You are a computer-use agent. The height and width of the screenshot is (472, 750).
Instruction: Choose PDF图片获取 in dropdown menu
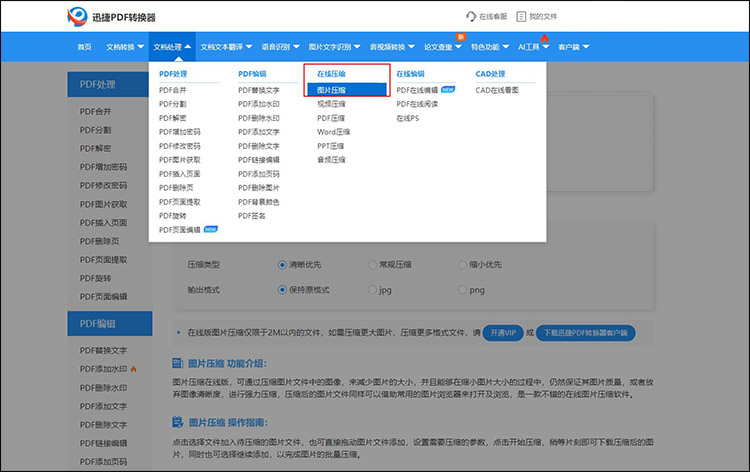pos(180,160)
